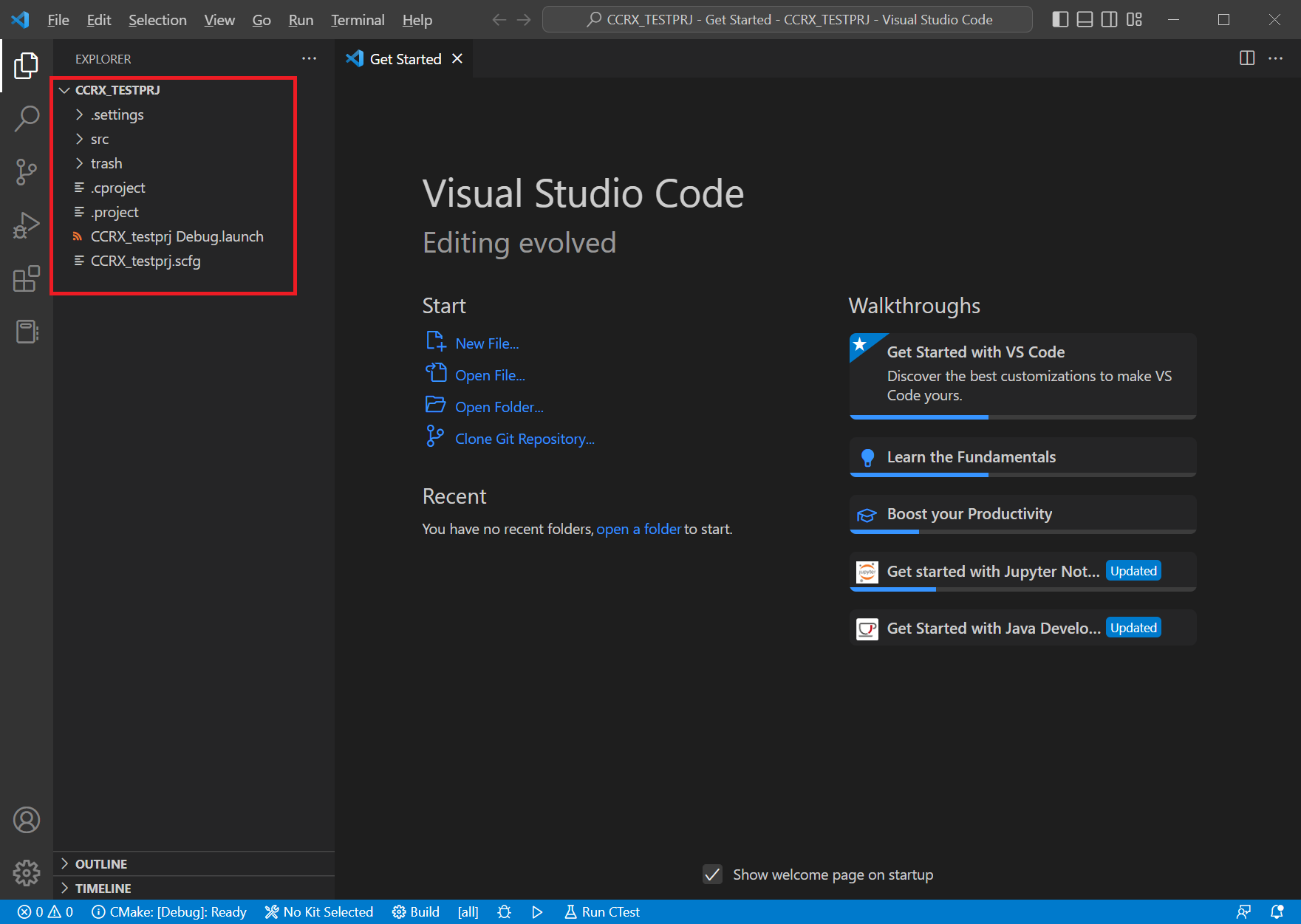
Task: Expand the .settings folder
Action: pos(117,114)
